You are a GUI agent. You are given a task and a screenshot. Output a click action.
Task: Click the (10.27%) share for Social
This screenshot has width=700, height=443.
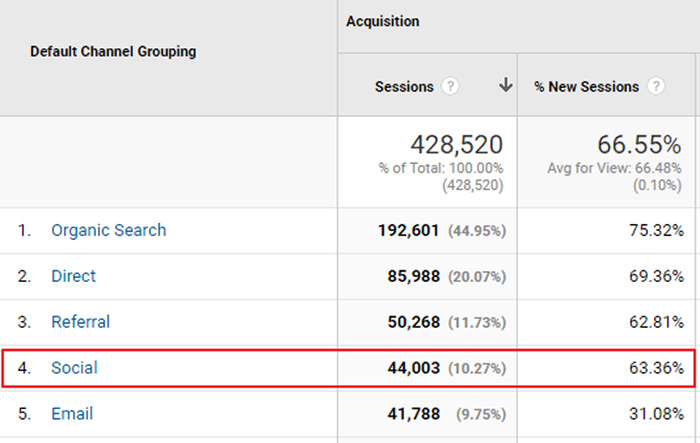477,368
